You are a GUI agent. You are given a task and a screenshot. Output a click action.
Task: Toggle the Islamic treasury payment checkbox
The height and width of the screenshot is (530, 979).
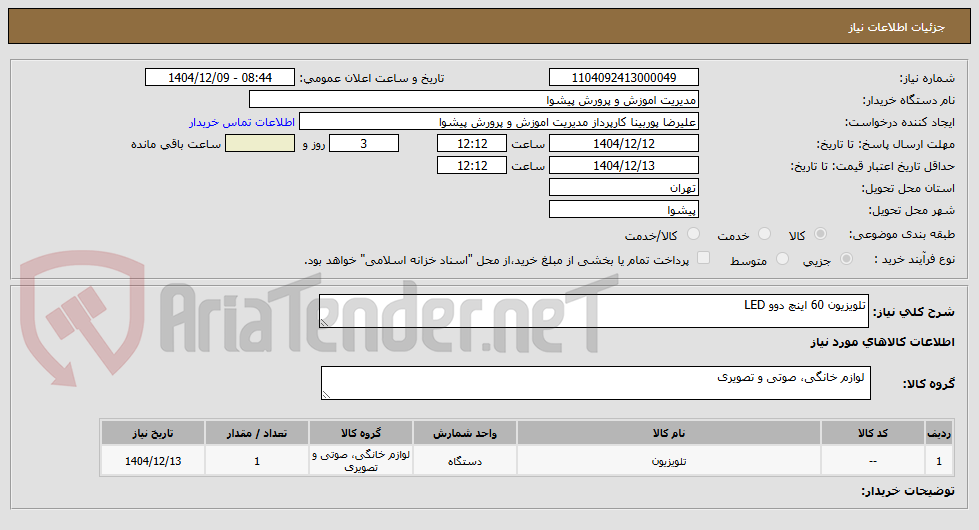coord(704,258)
